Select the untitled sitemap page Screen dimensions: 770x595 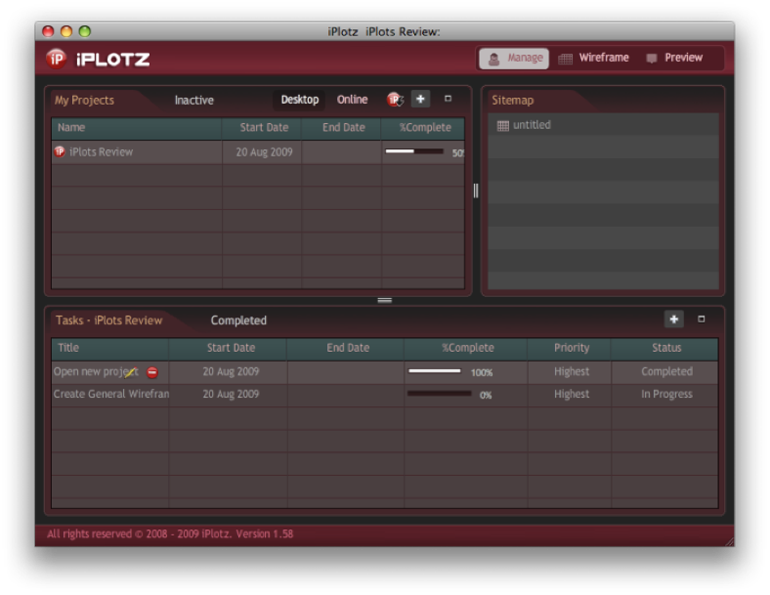click(x=603, y=125)
